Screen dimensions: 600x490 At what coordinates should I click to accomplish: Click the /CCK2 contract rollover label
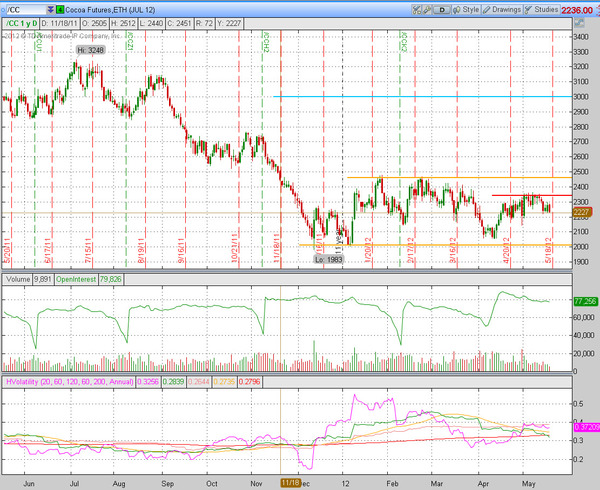[x=404, y=42]
